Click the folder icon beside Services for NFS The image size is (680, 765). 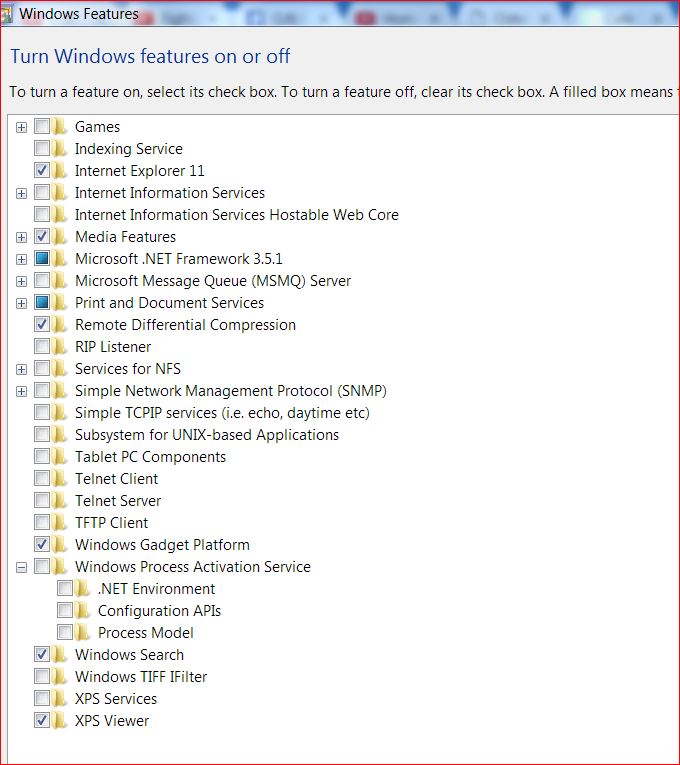pos(60,368)
